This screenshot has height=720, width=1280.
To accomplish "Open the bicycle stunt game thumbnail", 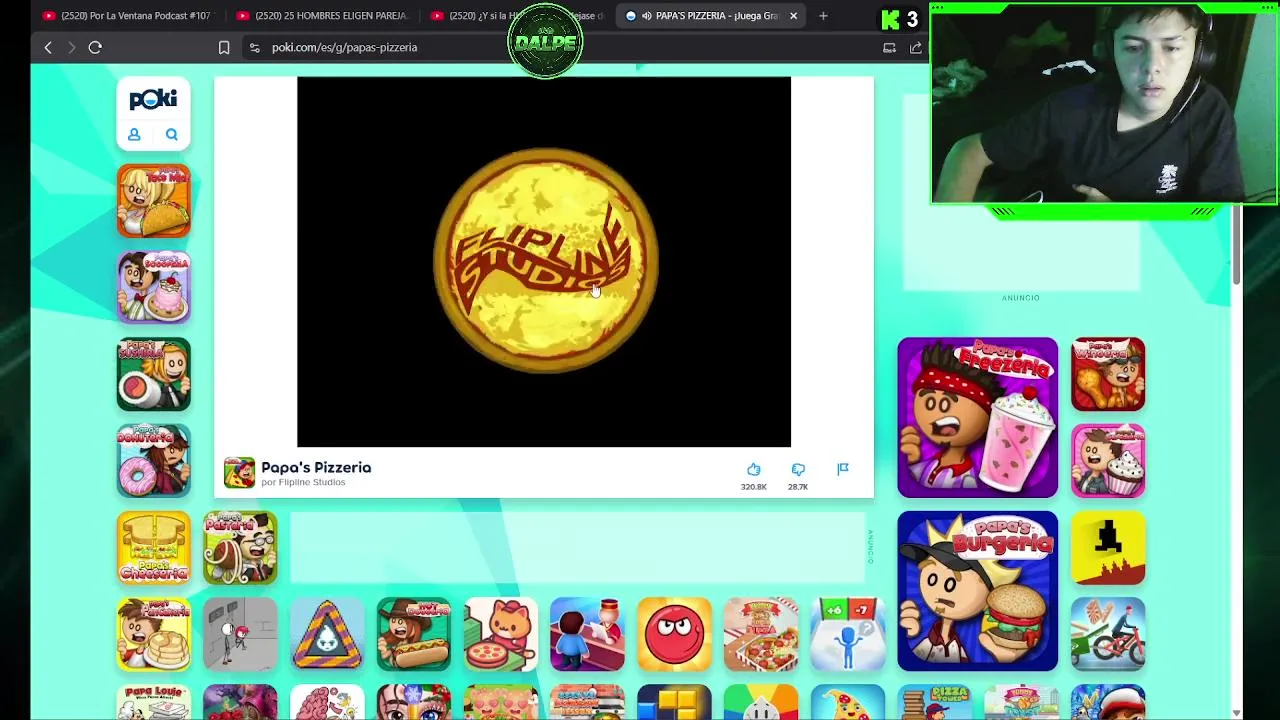I will point(1108,635).
